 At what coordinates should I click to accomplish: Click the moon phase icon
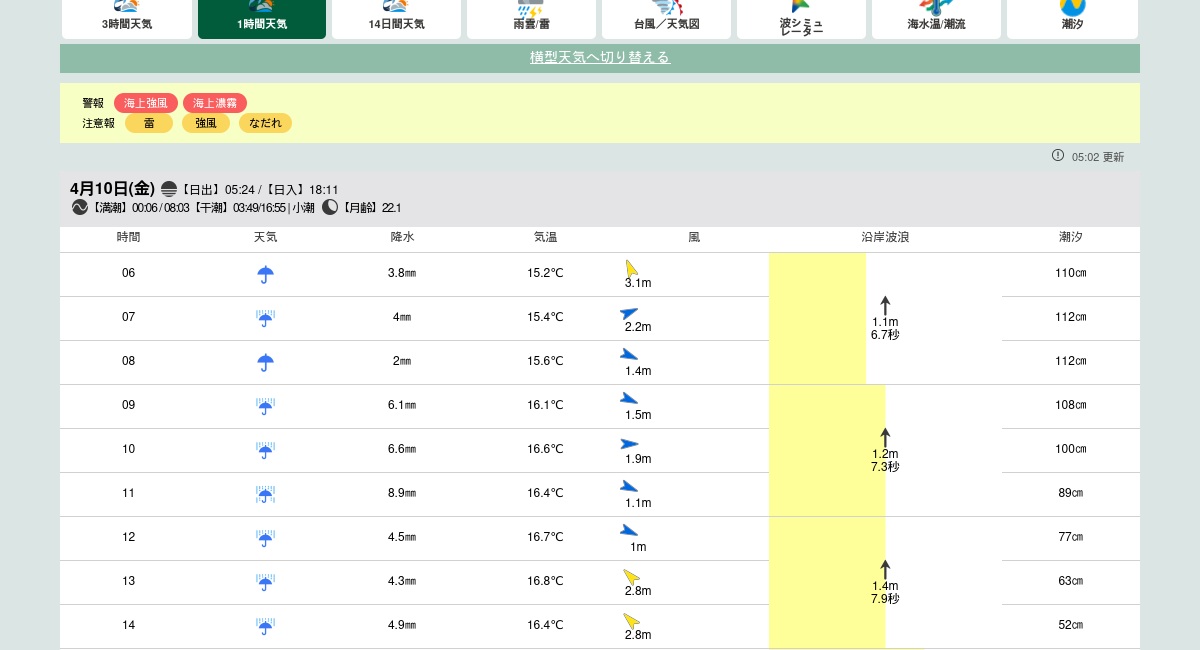tap(330, 207)
